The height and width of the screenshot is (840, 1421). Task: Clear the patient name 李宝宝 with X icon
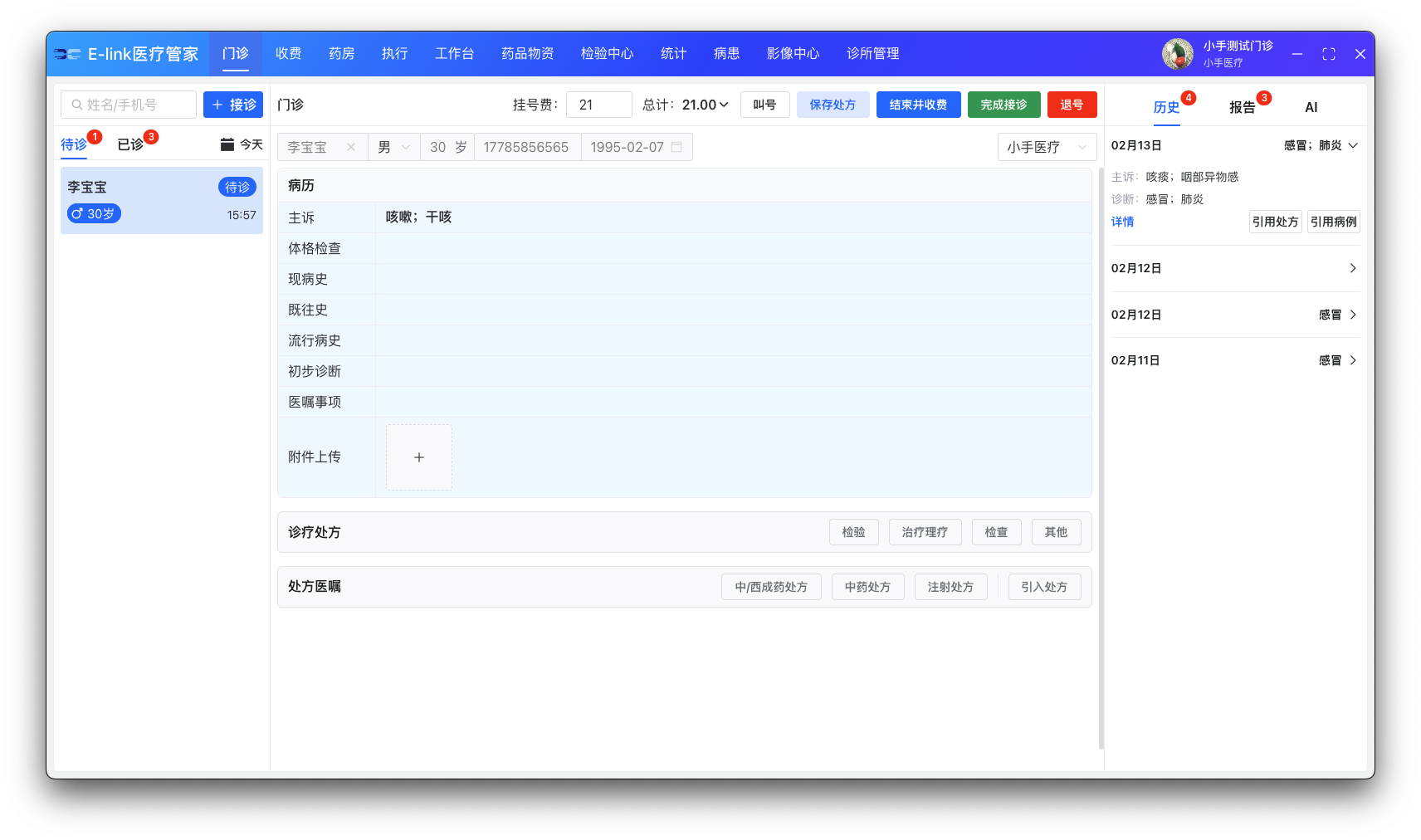(x=351, y=147)
